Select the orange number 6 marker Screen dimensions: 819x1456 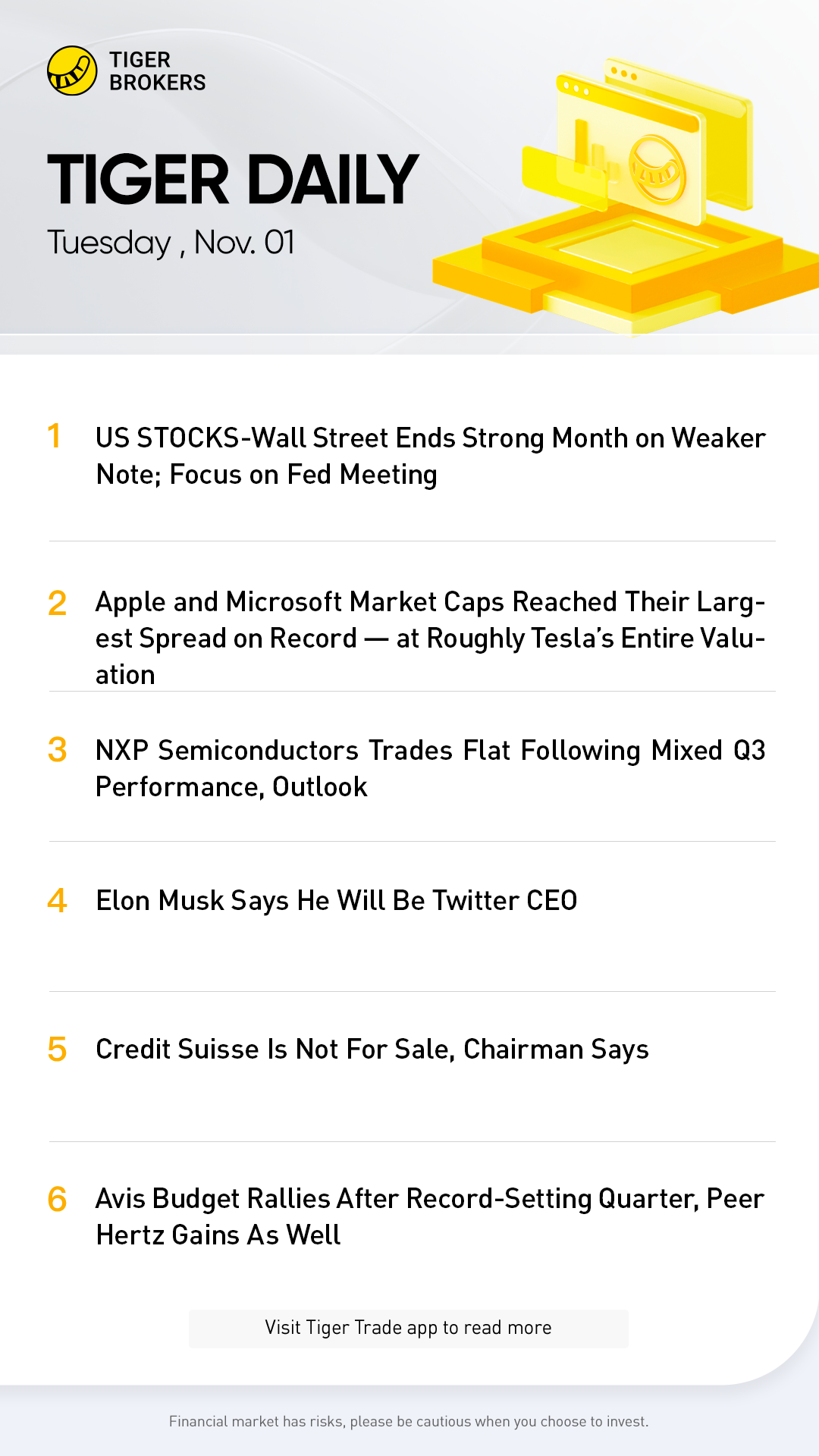click(x=57, y=1200)
